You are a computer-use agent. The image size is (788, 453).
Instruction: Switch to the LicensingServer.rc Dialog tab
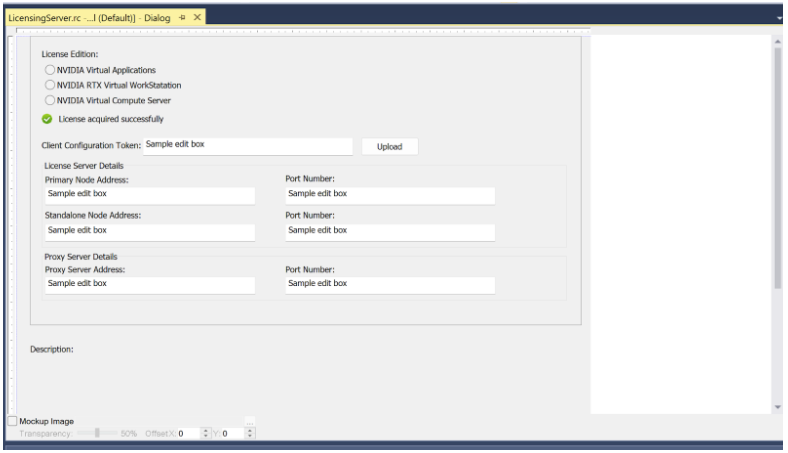click(x=90, y=18)
